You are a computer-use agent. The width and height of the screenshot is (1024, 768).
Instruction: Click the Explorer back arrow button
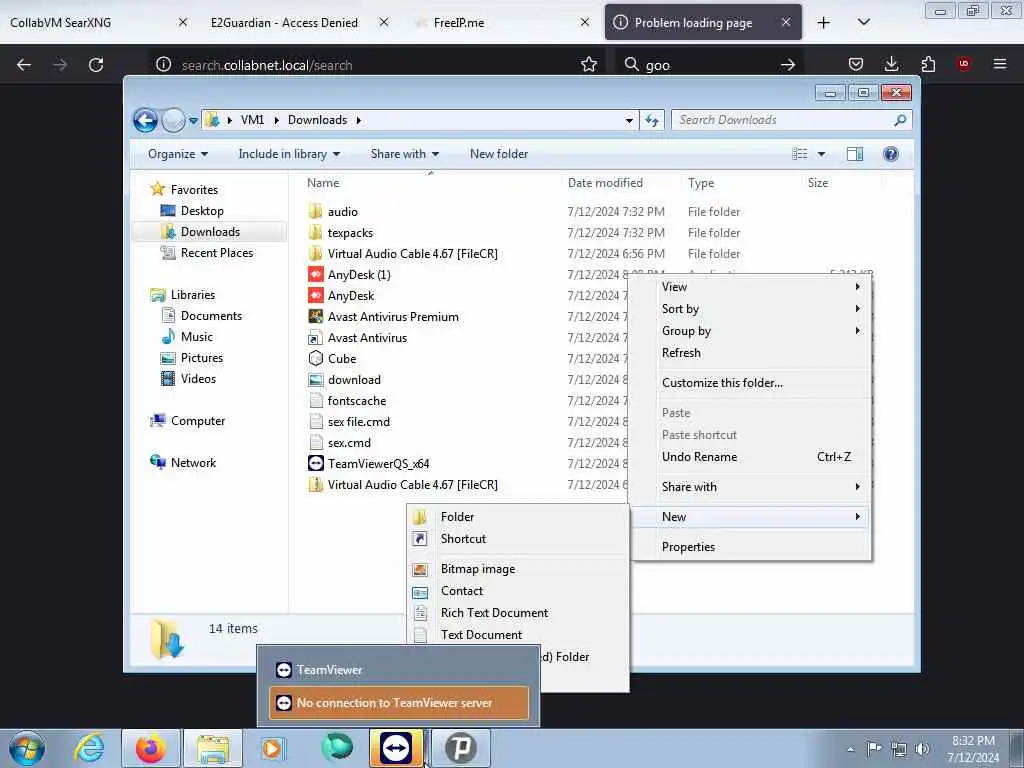(x=145, y=120)
